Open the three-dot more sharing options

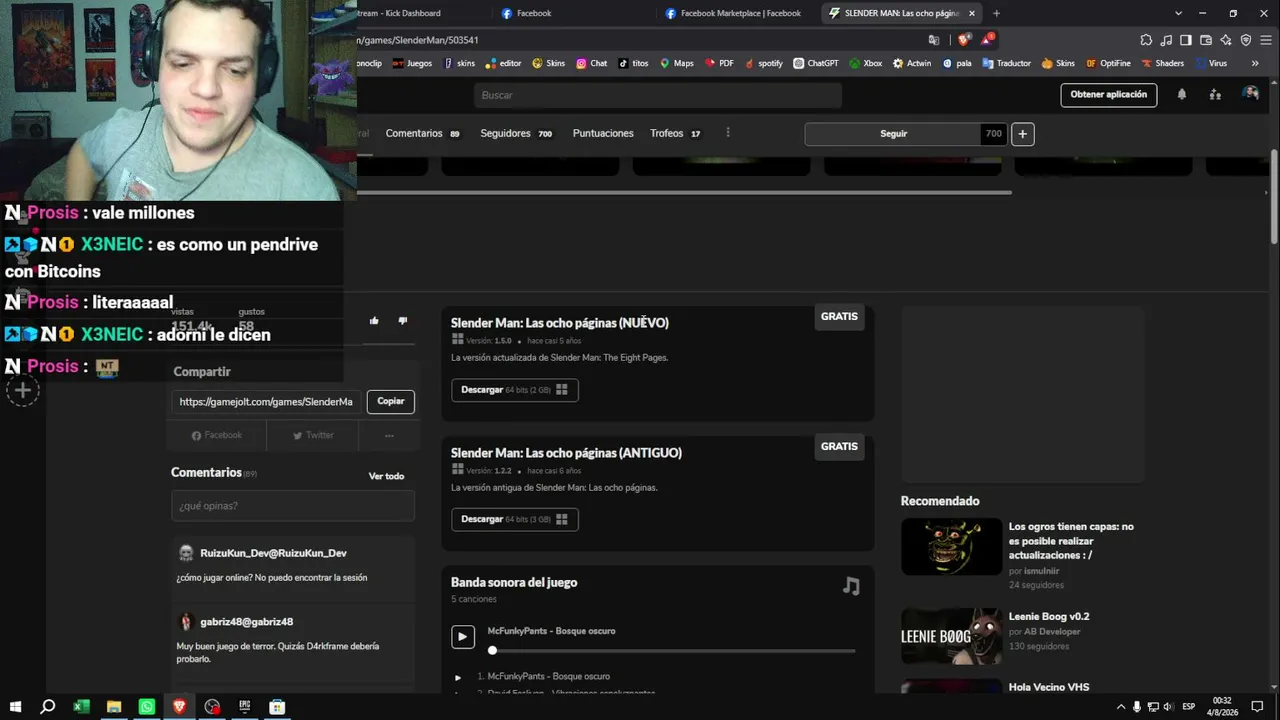coord(389,435)
